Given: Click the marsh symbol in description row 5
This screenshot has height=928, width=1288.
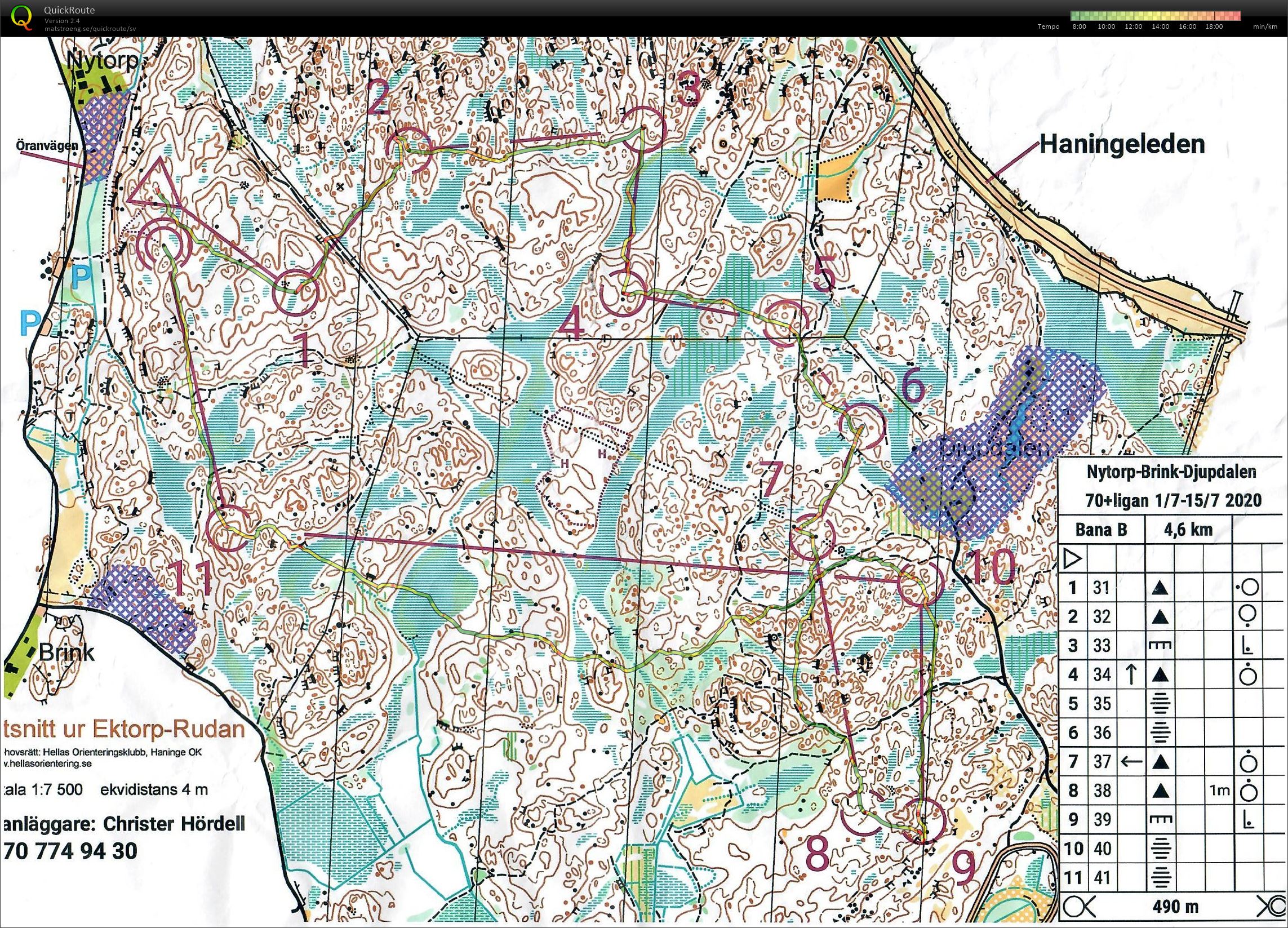Looking at the screenshot, I should pos(1161,704).
